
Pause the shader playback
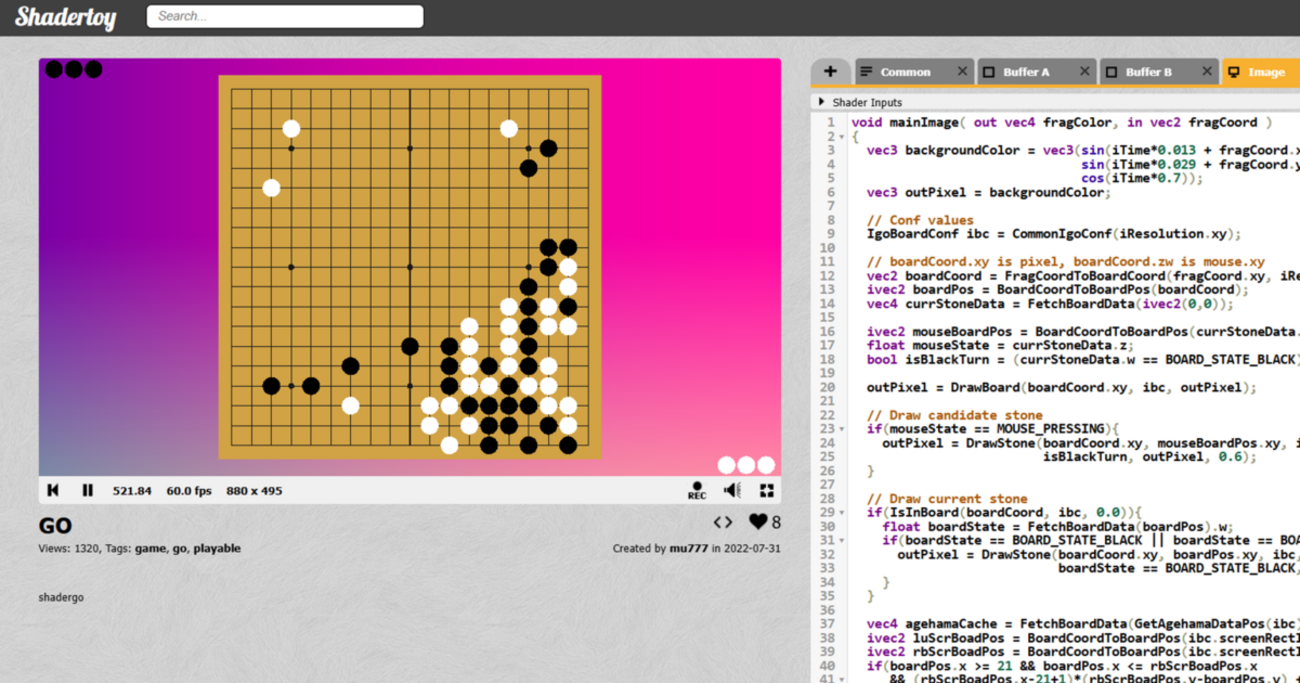point(88,490)
